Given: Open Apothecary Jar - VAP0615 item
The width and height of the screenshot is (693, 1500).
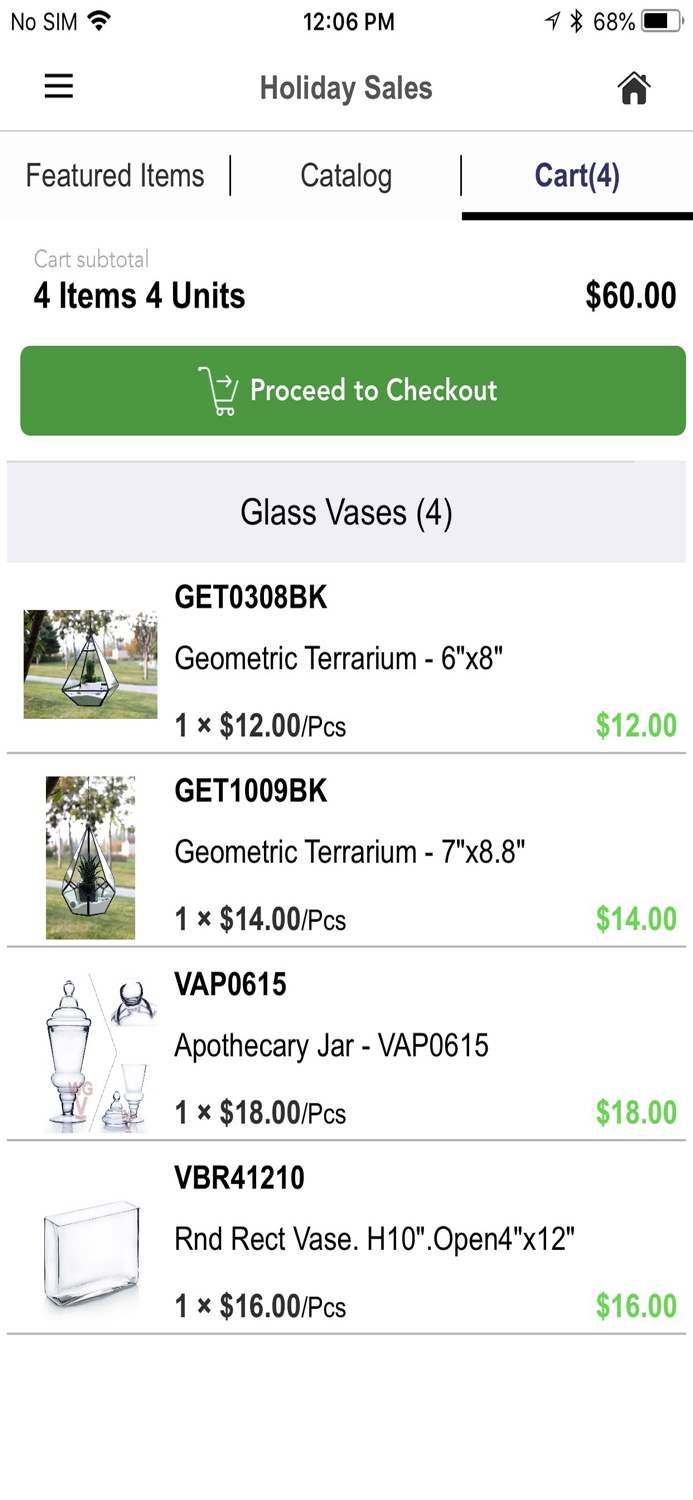Looking at the screenshot, I should [x=331, y=1046].
